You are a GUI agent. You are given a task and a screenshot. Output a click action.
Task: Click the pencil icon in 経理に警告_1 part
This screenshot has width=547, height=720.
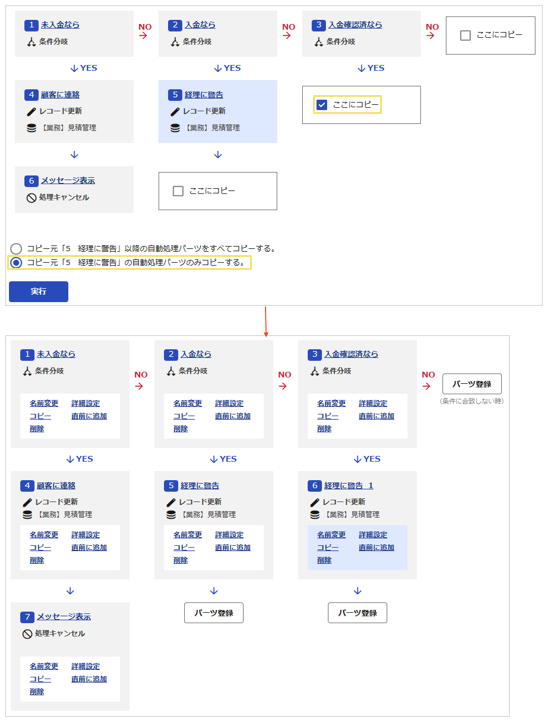pos(315,502)
